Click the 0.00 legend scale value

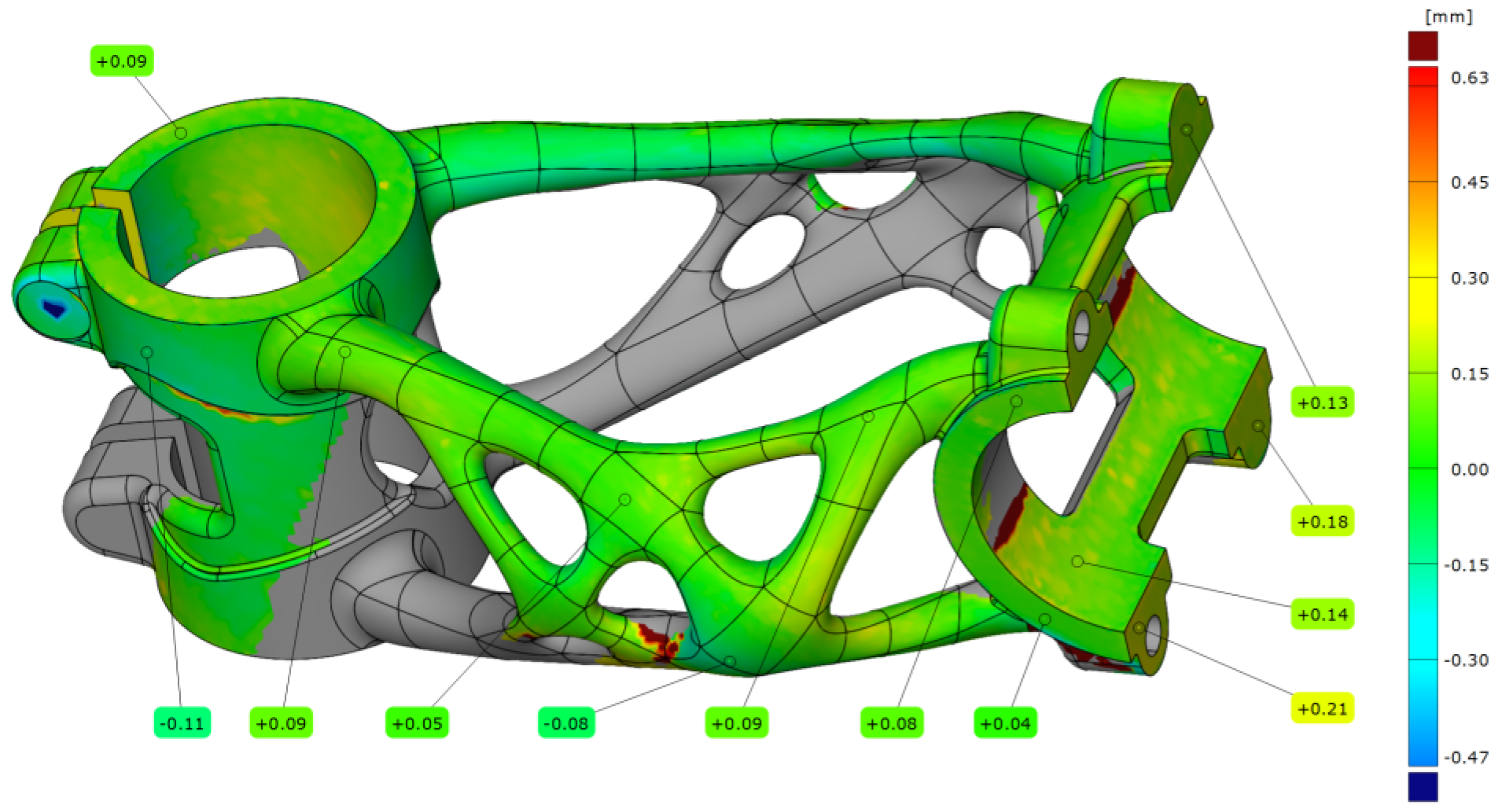coord(1470,469)
